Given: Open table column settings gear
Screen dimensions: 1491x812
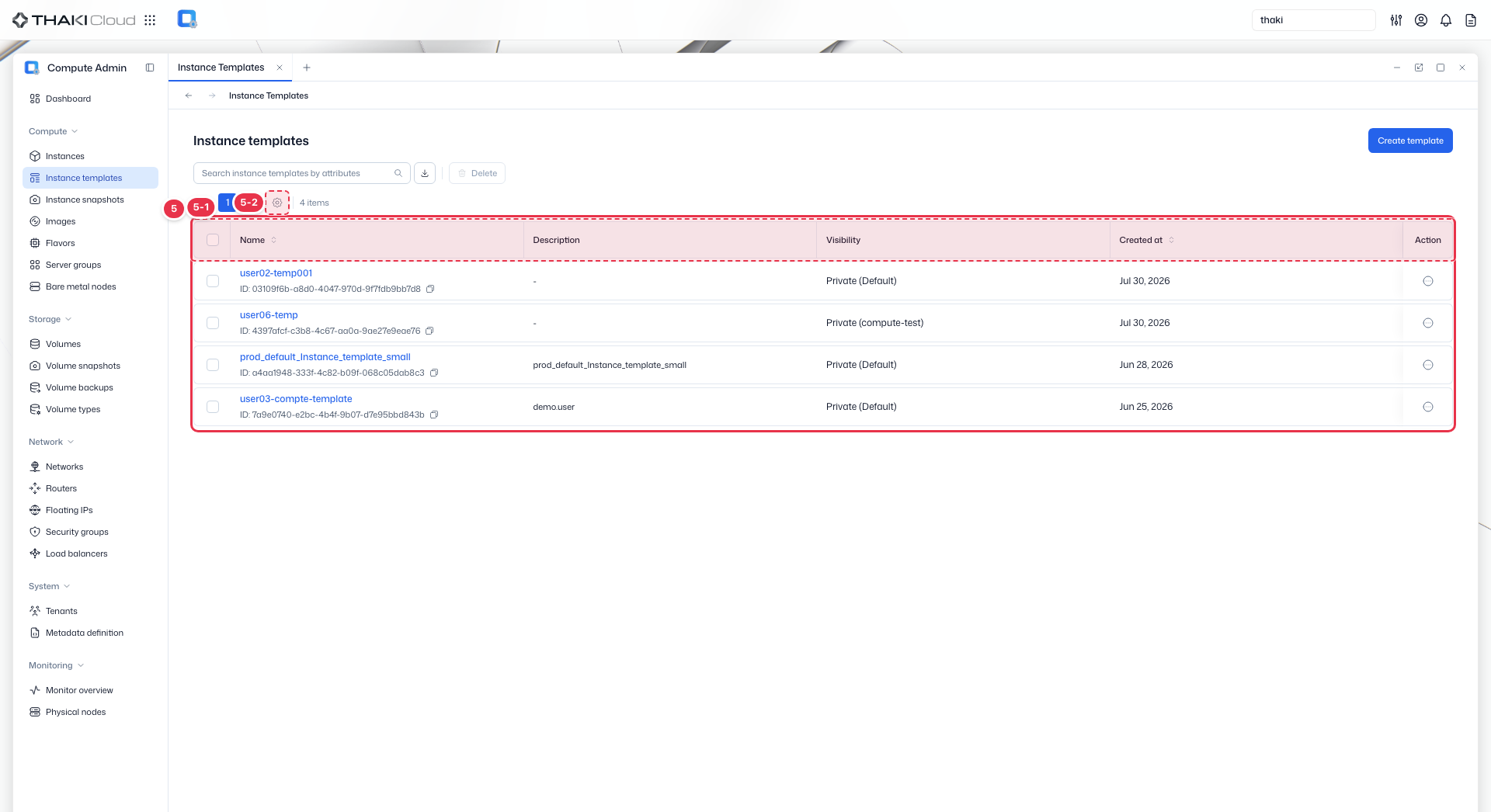Looking at the screenshot, I should click(277, 203).
